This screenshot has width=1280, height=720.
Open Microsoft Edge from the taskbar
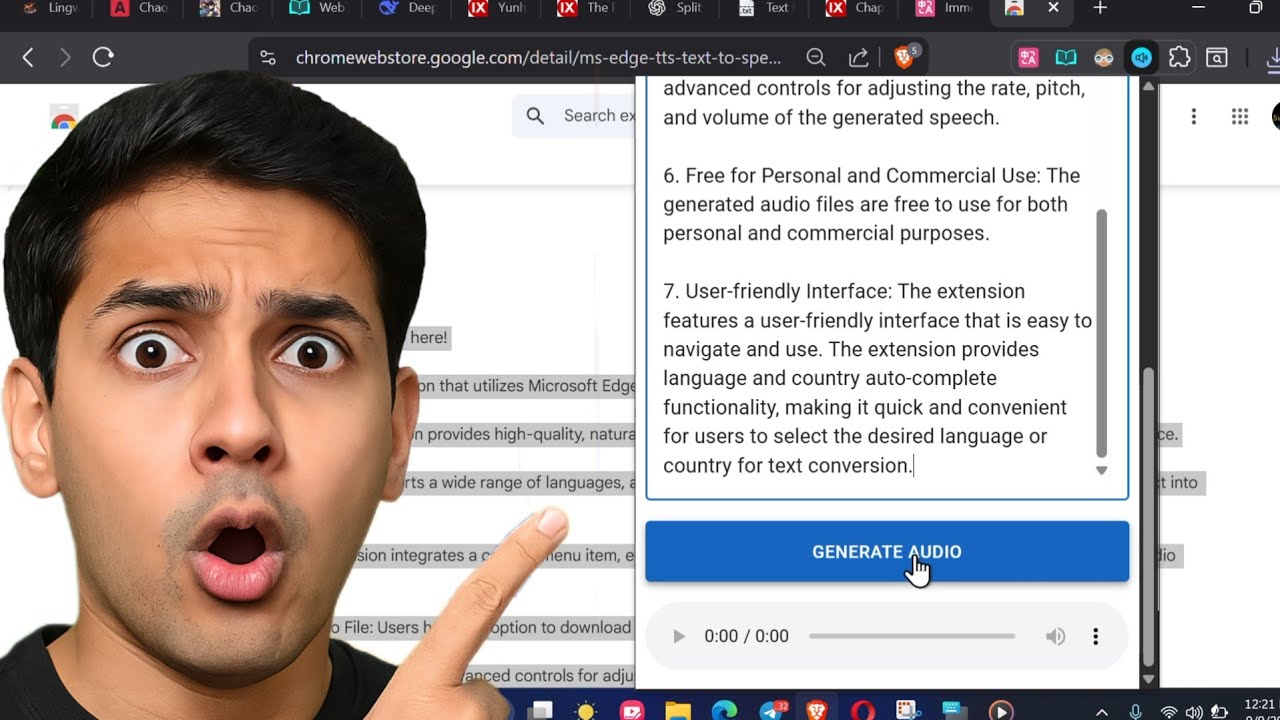[x=724, y=711]
